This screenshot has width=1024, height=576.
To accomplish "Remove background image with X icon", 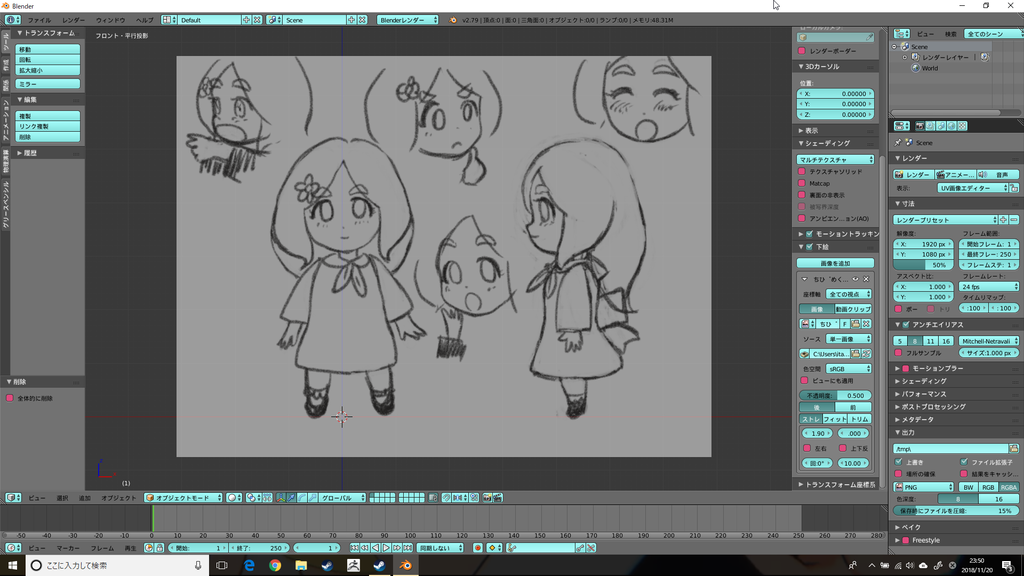I will 867,279.
